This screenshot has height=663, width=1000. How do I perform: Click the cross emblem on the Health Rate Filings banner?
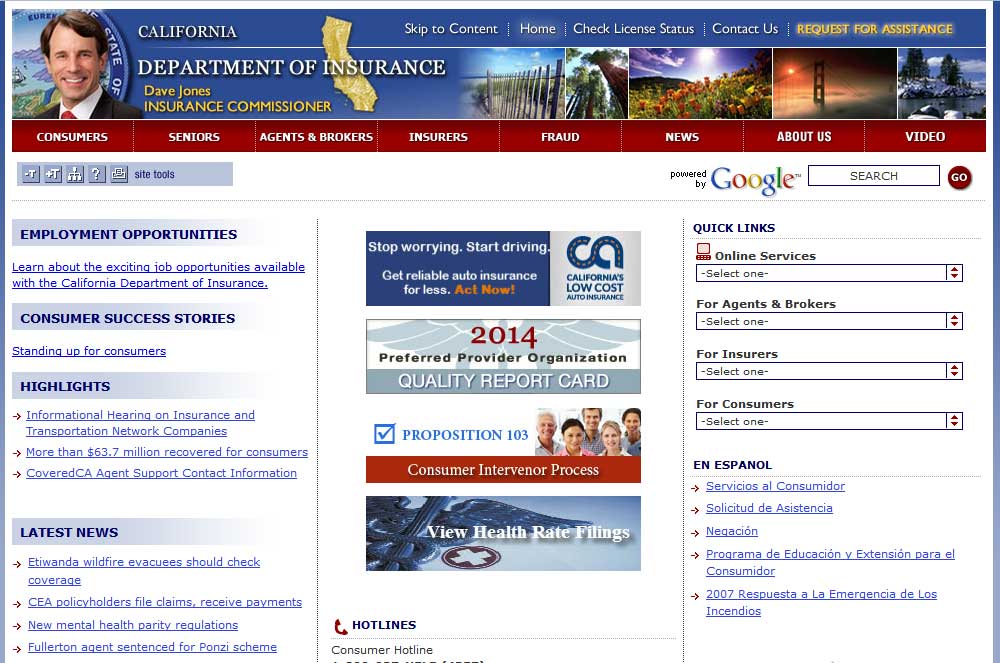click(x=471, y=557)
